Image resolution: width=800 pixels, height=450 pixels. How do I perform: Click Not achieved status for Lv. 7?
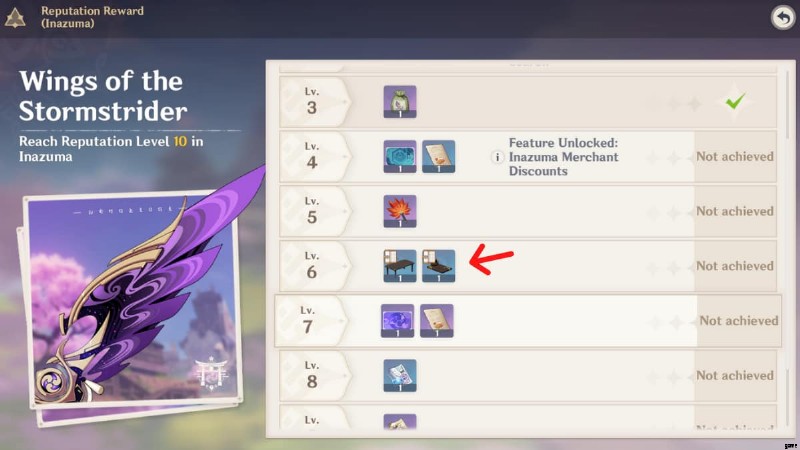(739, 321)
